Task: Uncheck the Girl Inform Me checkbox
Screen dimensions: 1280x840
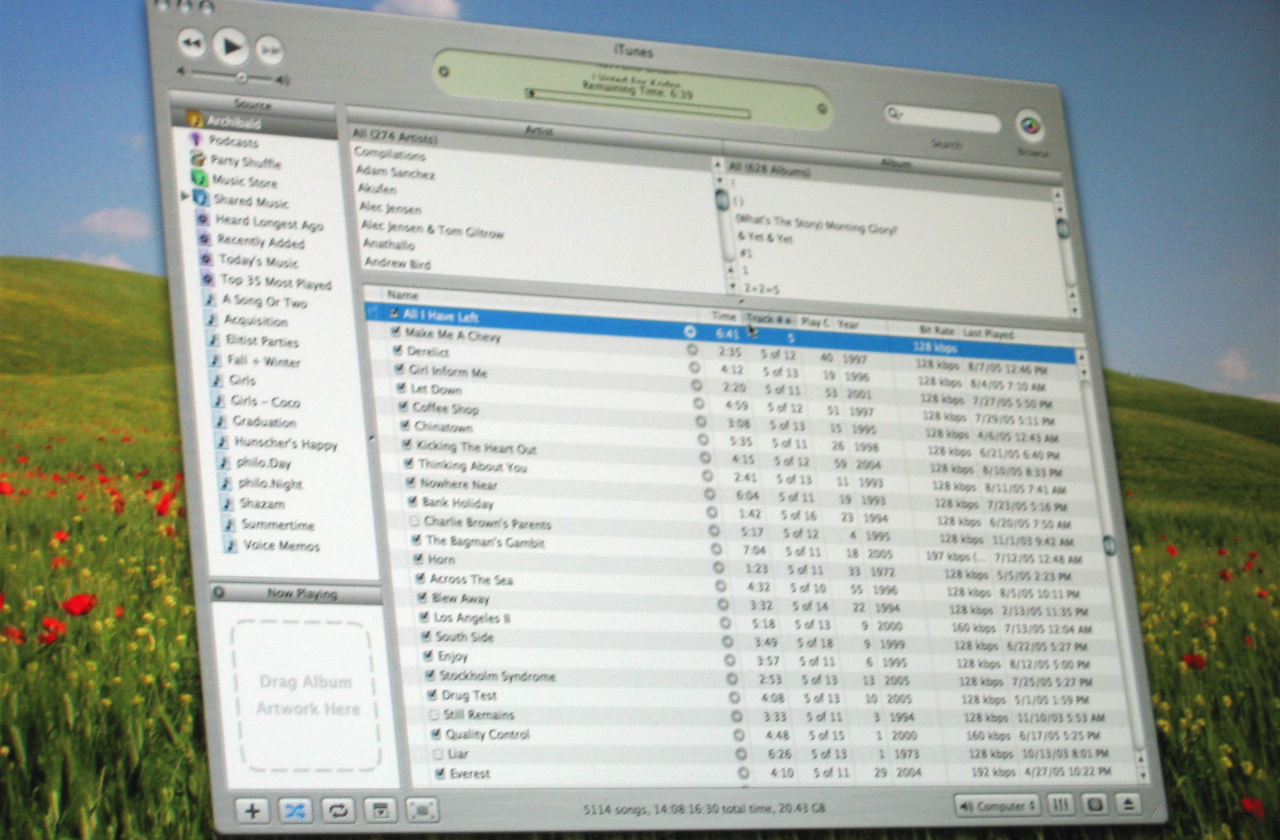Action: (x=400, y=369)
